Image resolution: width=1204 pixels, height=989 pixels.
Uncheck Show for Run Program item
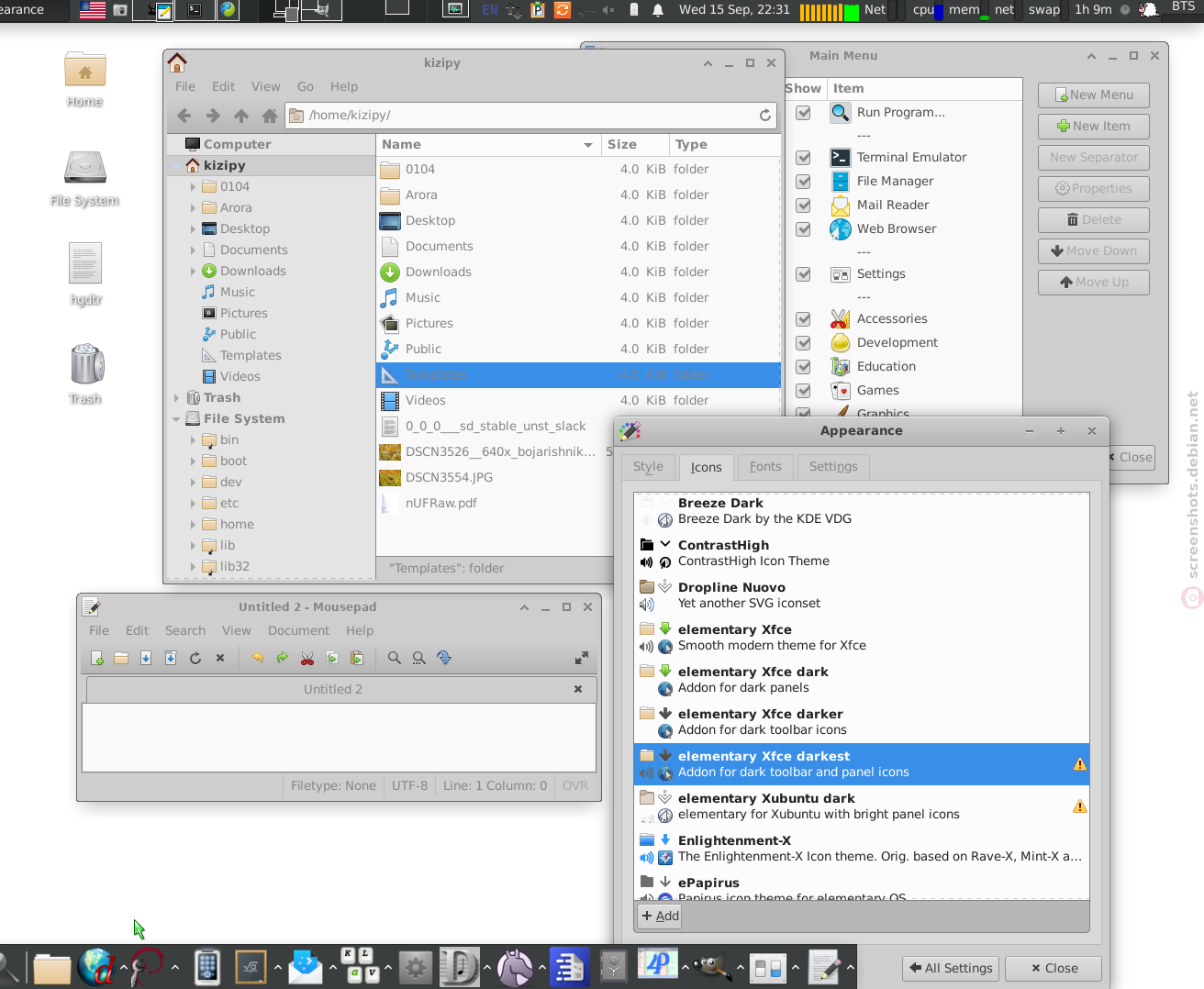coord(804,112)
